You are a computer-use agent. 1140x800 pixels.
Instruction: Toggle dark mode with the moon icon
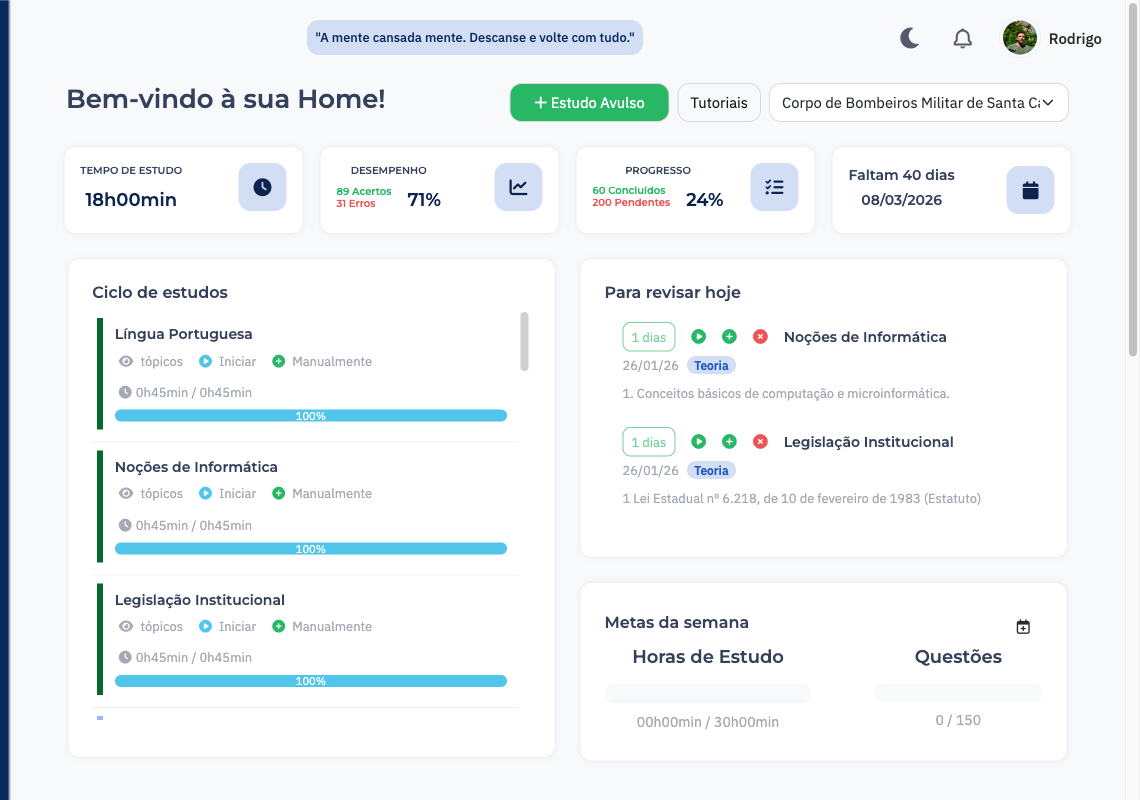[x=909, y=39]
